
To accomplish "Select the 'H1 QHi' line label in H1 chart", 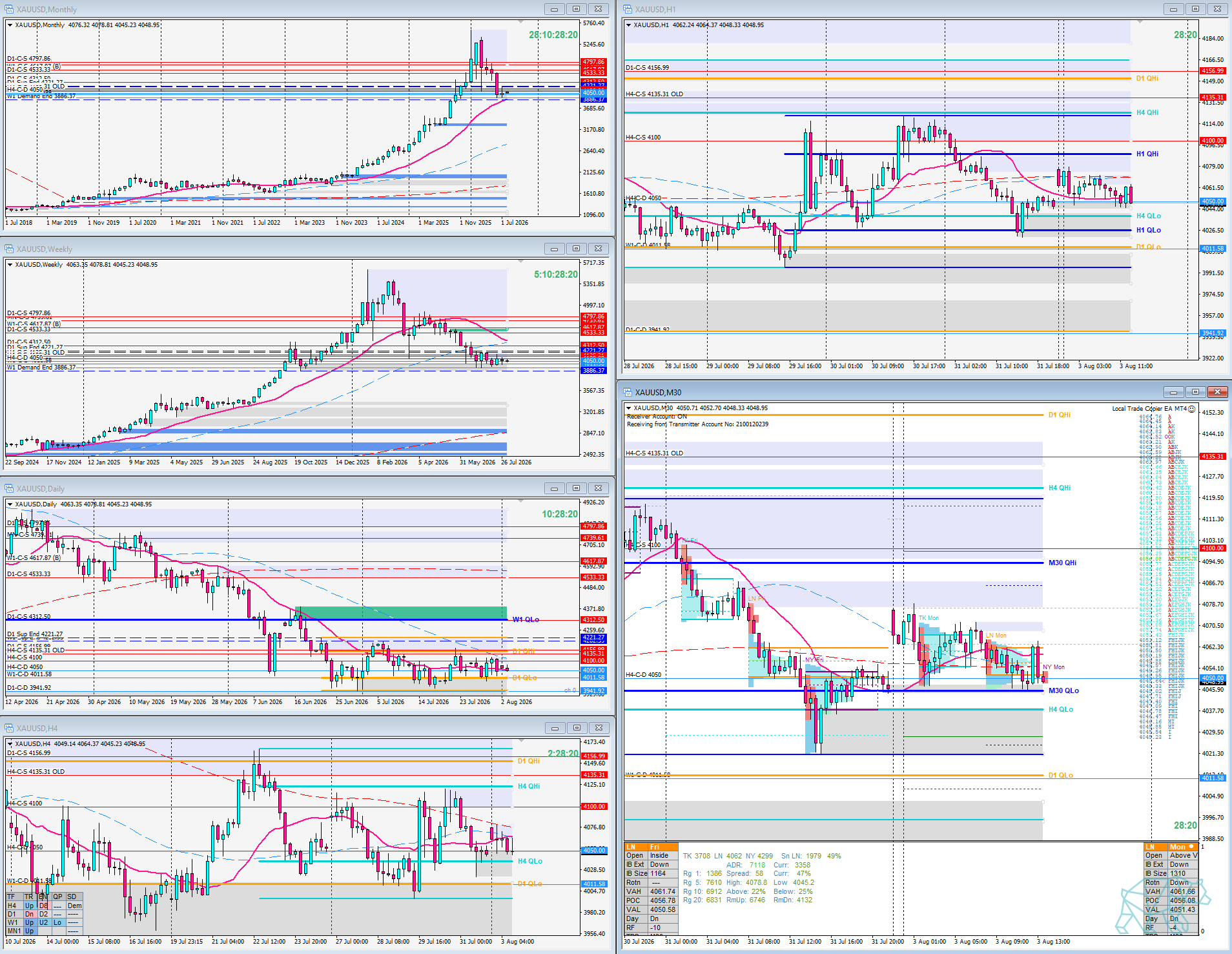I will click(1147, 154).
